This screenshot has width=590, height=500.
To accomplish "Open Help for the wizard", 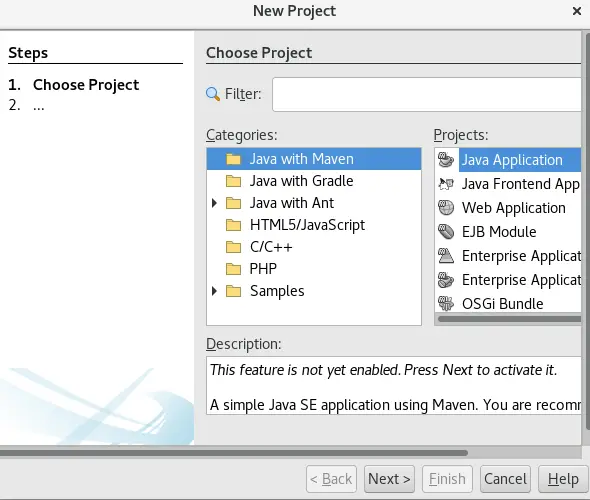I will pos(563,479).
